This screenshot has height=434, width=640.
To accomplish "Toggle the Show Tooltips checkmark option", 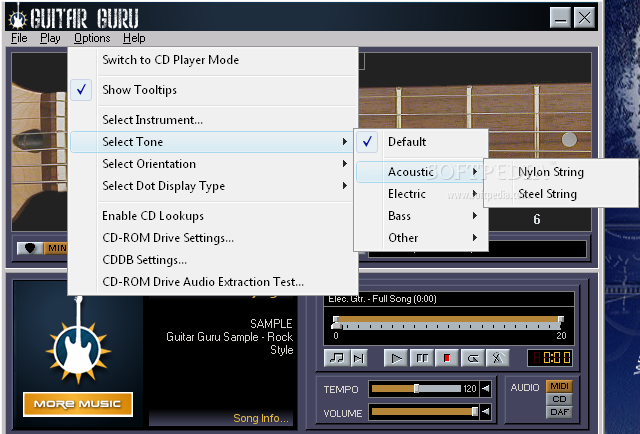I will [x=212, y=90].
